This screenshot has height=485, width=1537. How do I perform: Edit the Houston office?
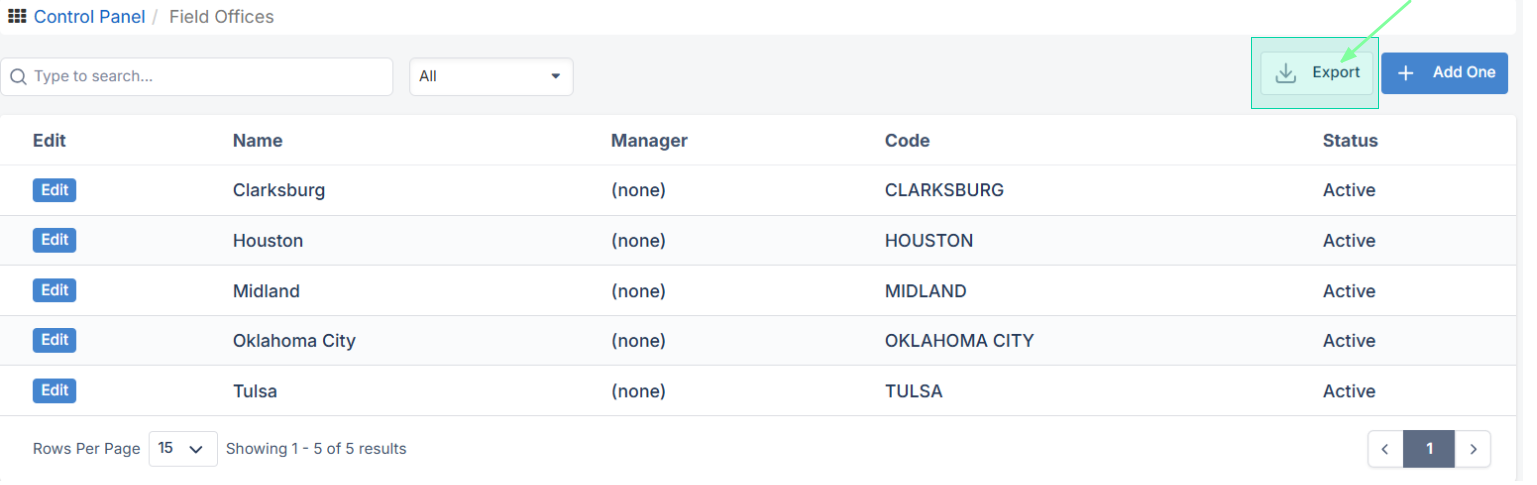(55, 240)
